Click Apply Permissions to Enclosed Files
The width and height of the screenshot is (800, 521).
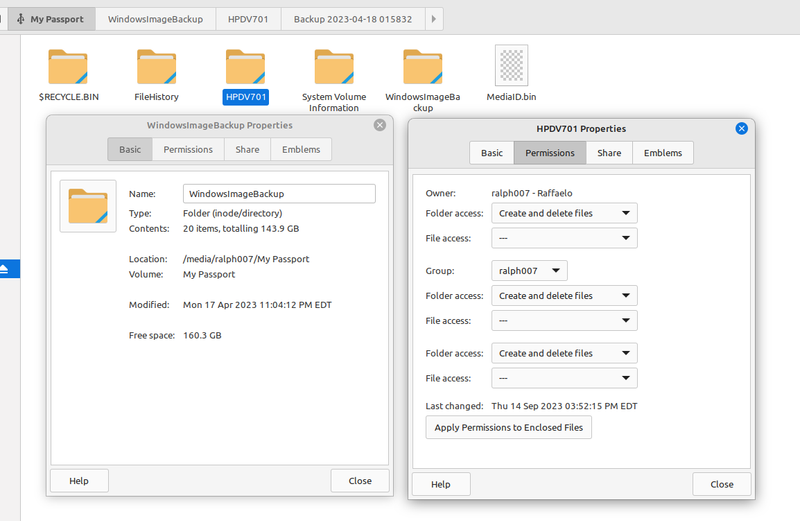[509, 428]
